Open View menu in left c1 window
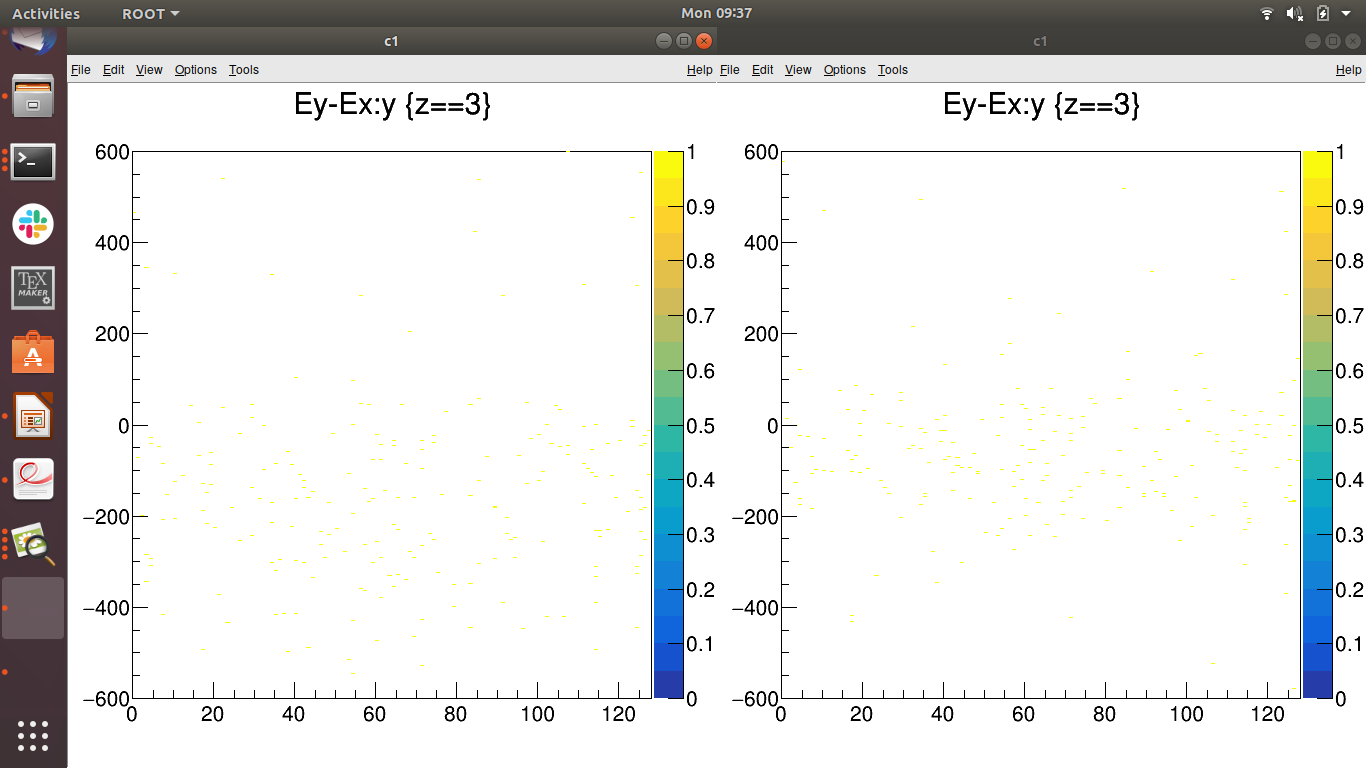The height and width of the screenshot is (768, 1366). point(149,70)
